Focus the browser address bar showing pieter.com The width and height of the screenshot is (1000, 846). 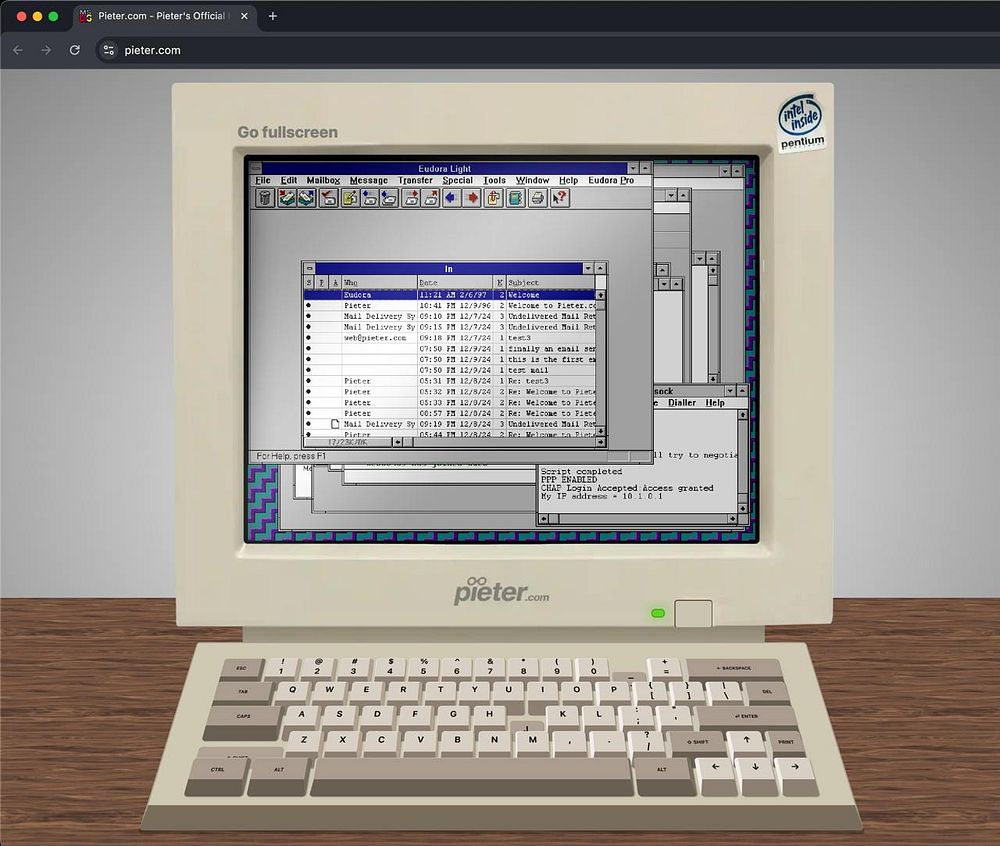coord(548,50)
